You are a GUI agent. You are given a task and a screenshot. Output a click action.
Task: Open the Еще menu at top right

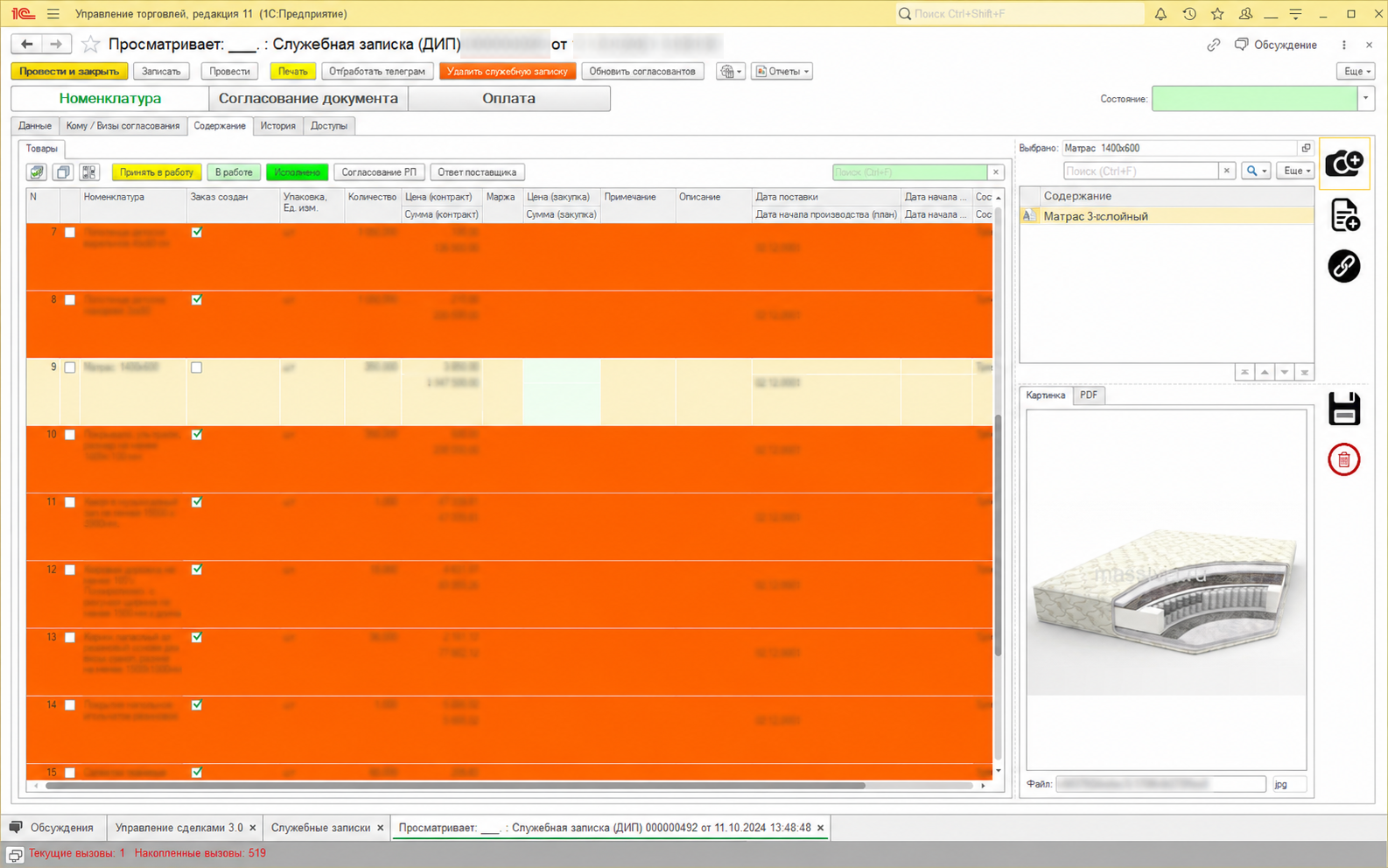click(1356, 72)
